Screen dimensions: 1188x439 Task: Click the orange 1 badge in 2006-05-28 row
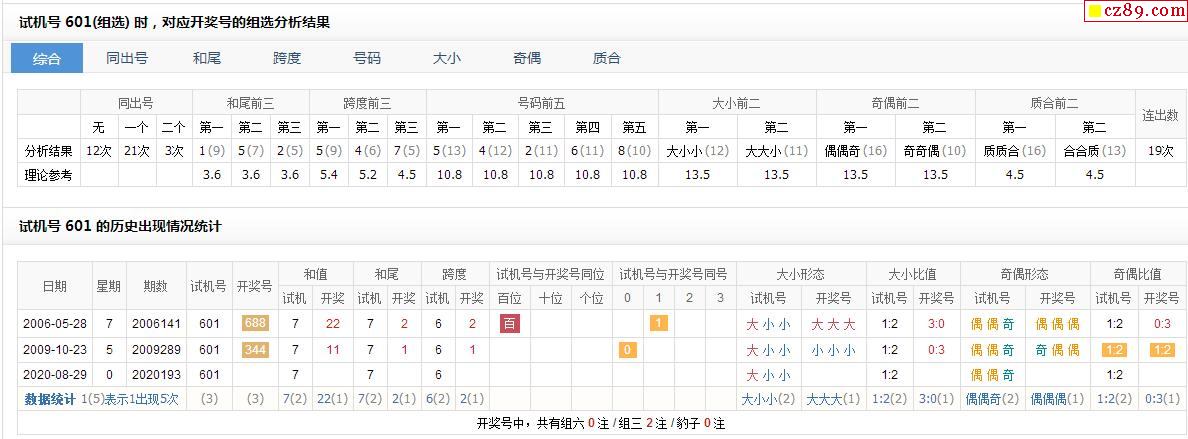click(x=659, y=324)
